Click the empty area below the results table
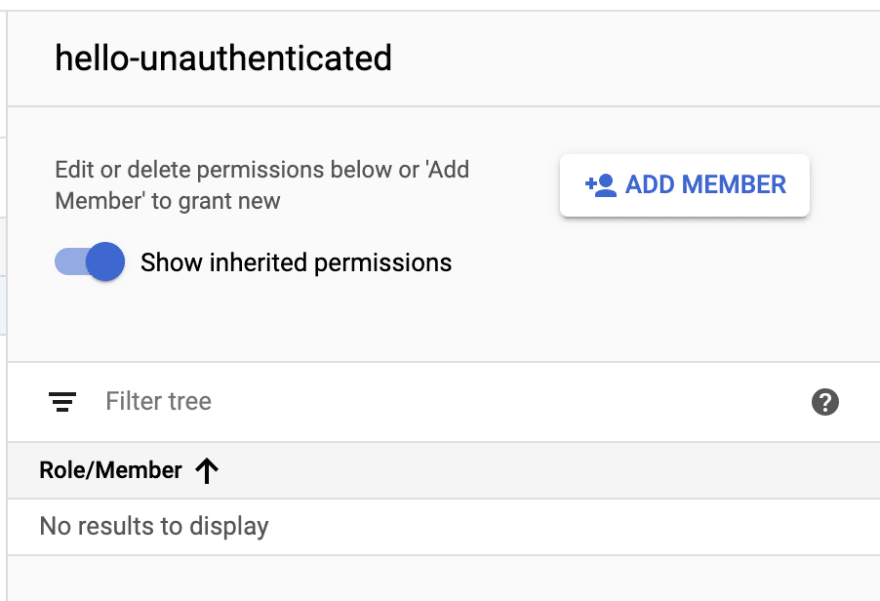This screenshot has height=601, width=880. tap(443, 578)
